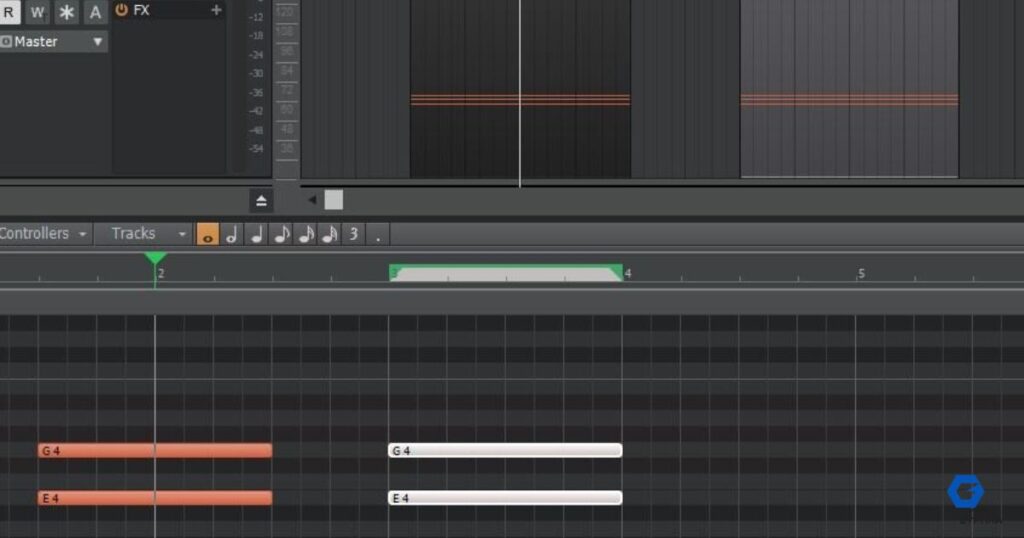Select the lighter MIDI clip on the right
Viewport: 1024px width, 538px height.
[x=849, y=89]
